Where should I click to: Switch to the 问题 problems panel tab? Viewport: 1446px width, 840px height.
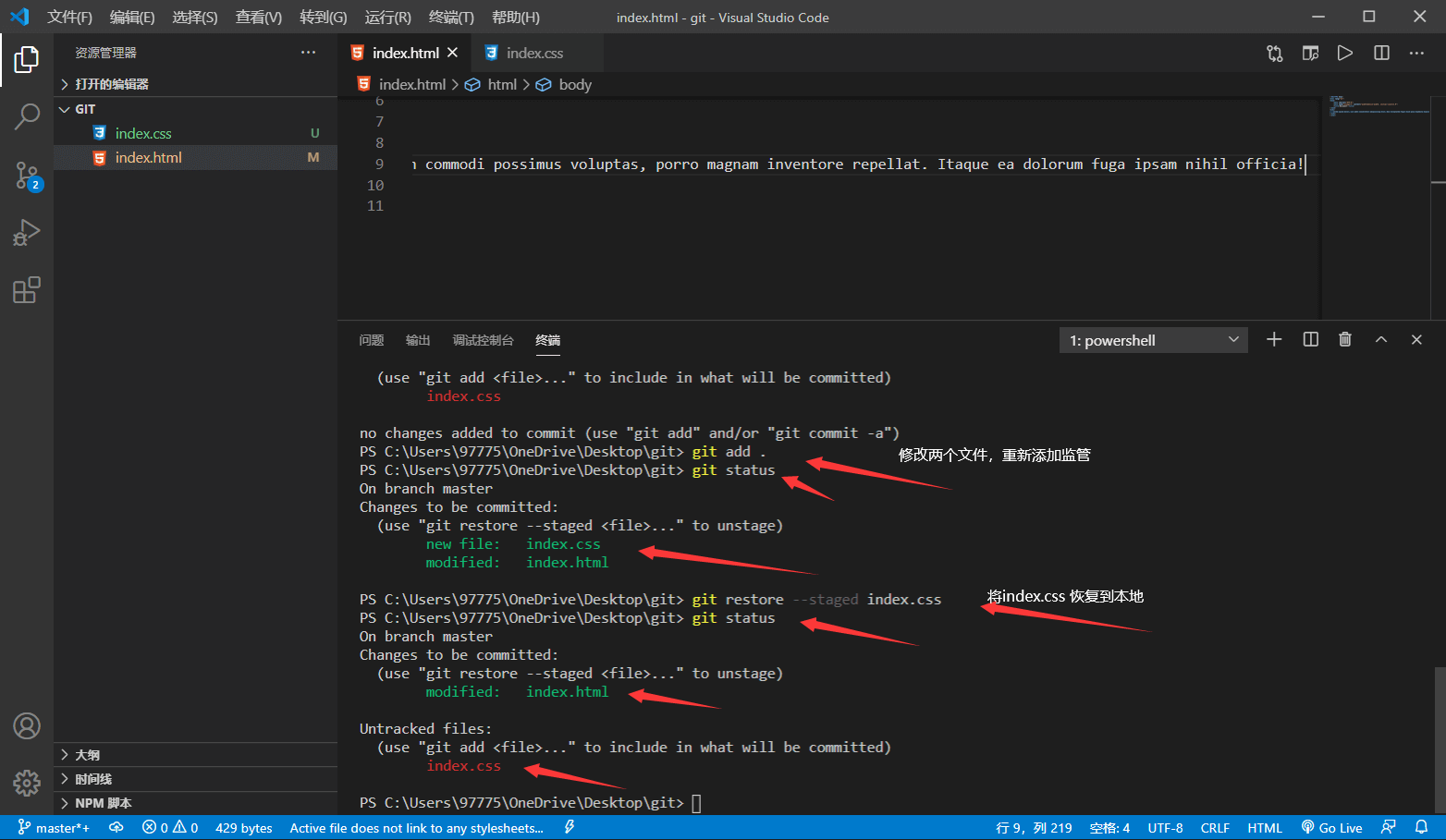tap(372, 340)
